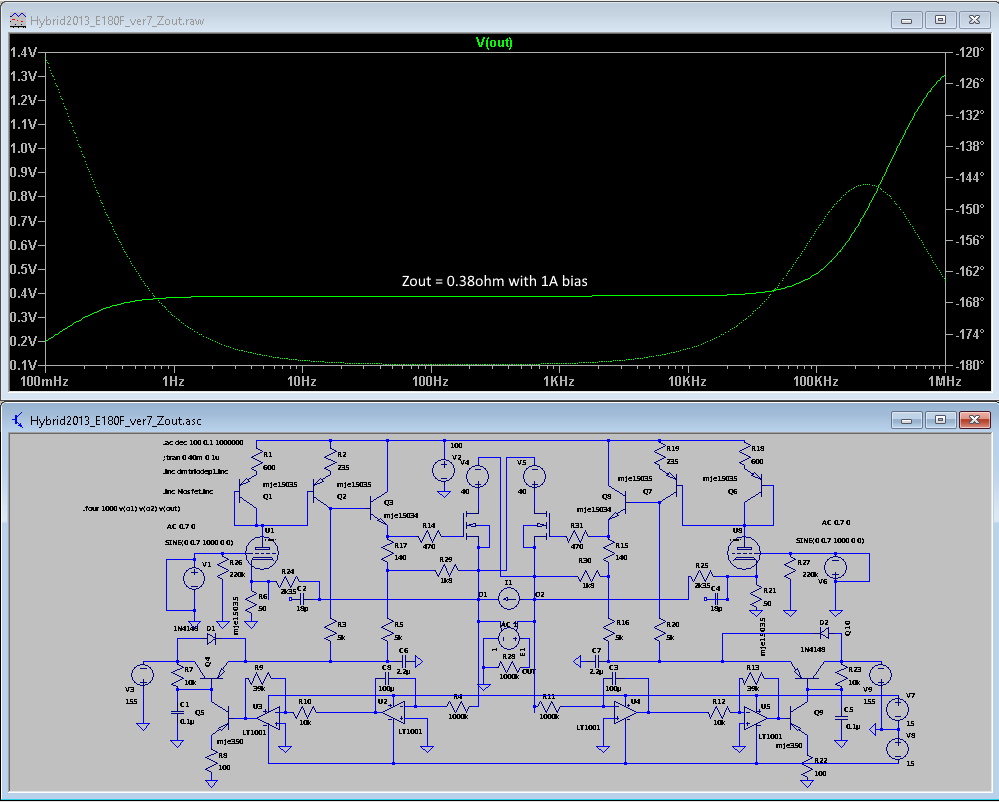Click the waveform window's title bar icon
999x802 pixels.
coord(17,19)
